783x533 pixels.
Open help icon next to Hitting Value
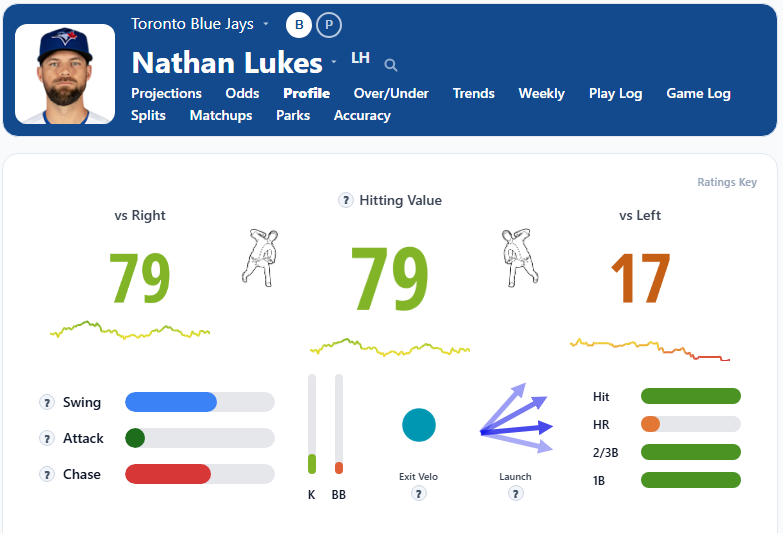(346, 200)
